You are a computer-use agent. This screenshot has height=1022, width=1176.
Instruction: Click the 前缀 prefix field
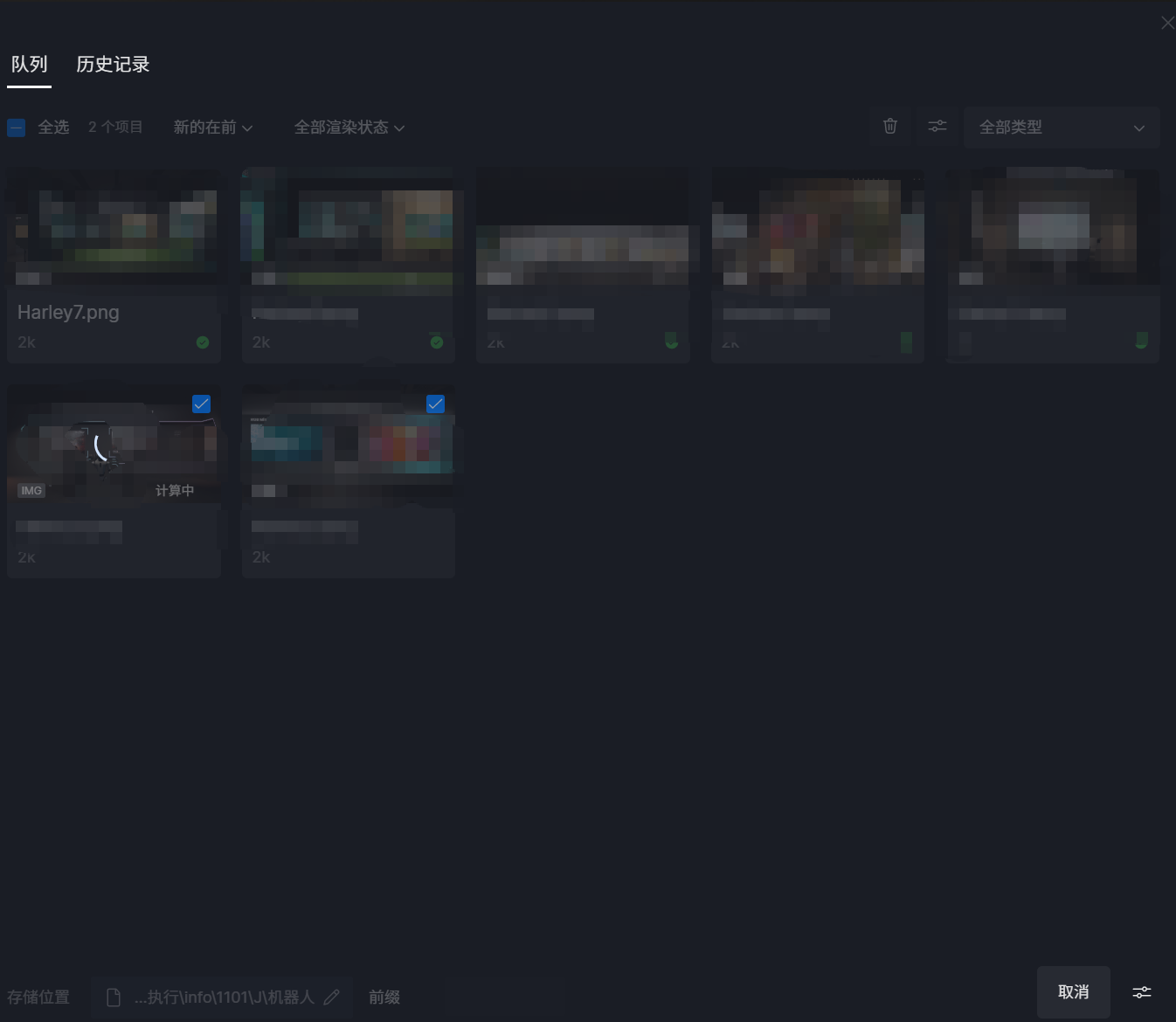pyautogui.click(x=384, y=997)
